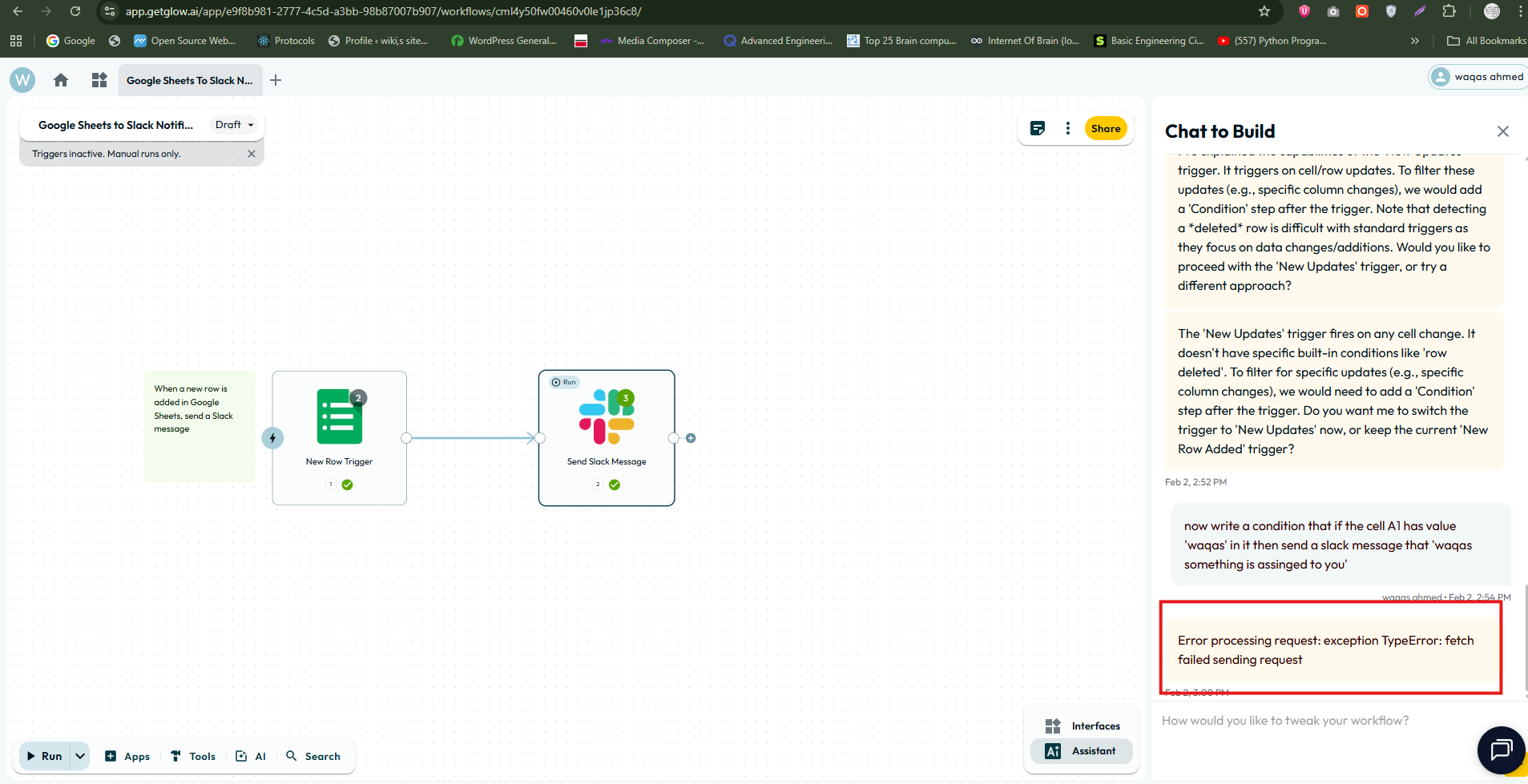
Task: Close the Chat to Build panel
Action: [x=1502, y=131]
